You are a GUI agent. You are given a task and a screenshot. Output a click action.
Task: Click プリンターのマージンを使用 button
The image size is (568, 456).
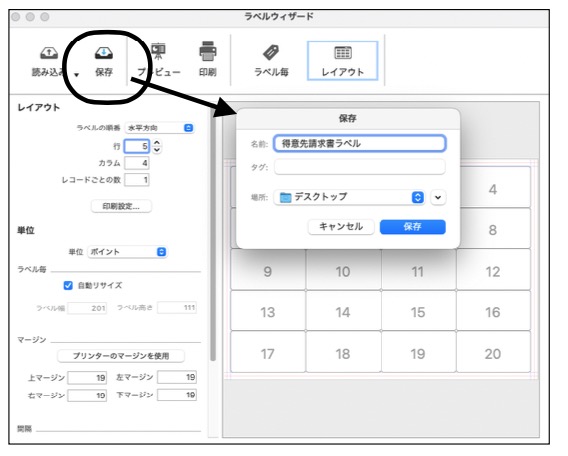121,356
